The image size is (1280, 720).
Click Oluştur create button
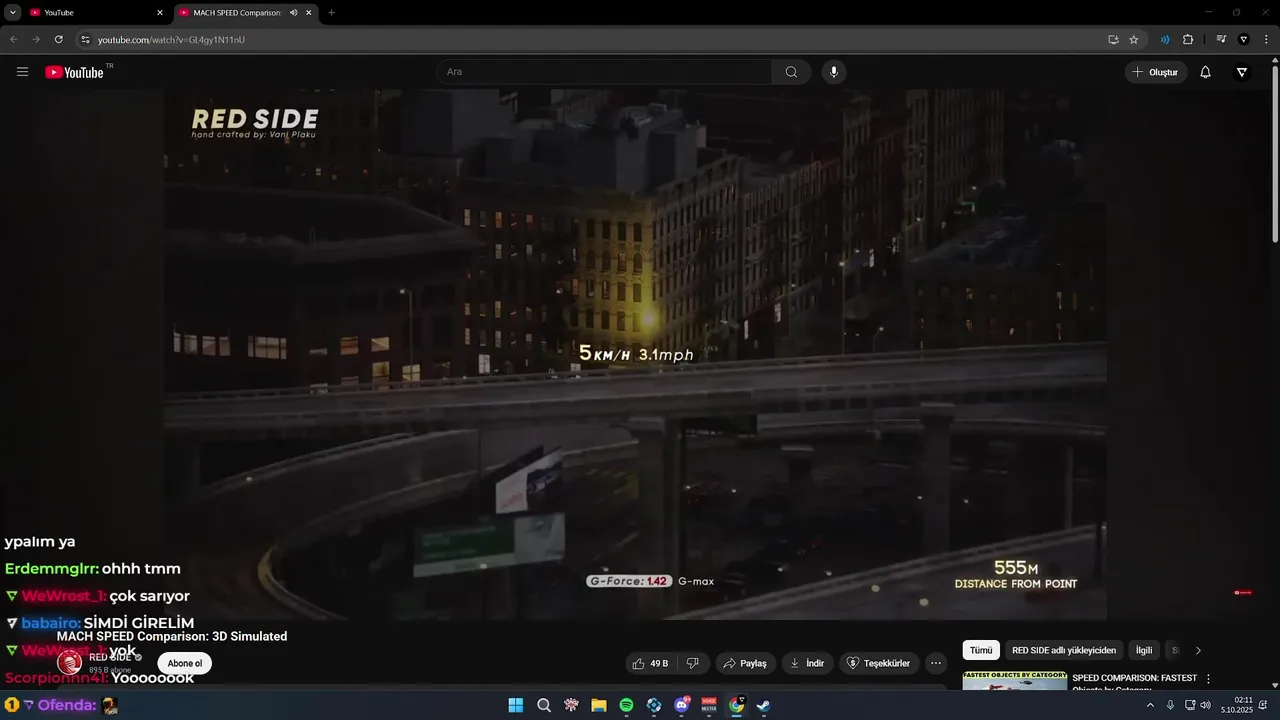click(1155, 72)
